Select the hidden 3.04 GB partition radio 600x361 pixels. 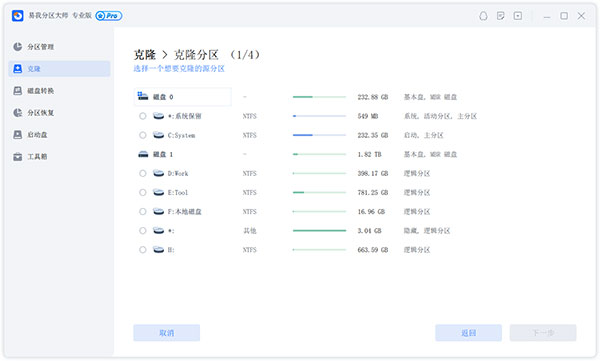click(x=143, y=230)
